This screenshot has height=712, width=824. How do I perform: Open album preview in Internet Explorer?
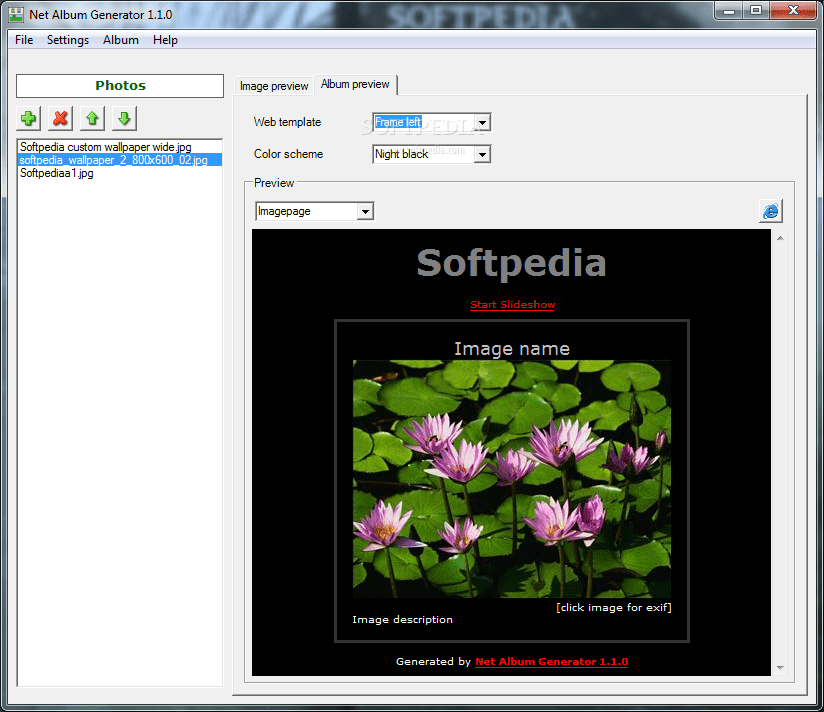coord(770,211)
